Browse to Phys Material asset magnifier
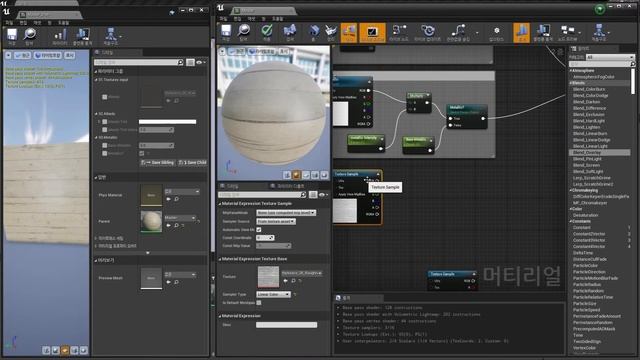The width and height of the screenshot is (640, 360). click(177, 199)
